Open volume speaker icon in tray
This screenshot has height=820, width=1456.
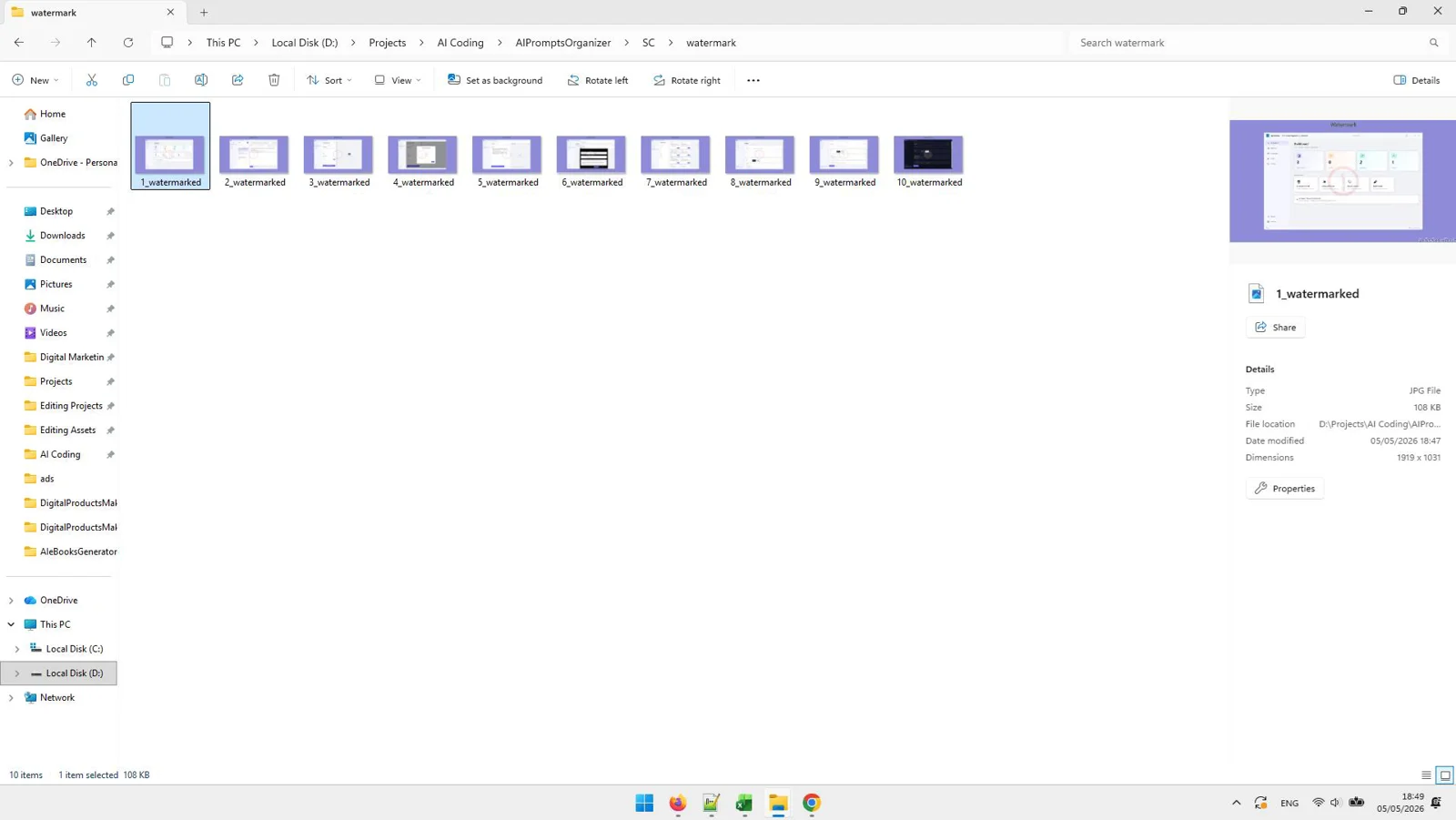1335,803
